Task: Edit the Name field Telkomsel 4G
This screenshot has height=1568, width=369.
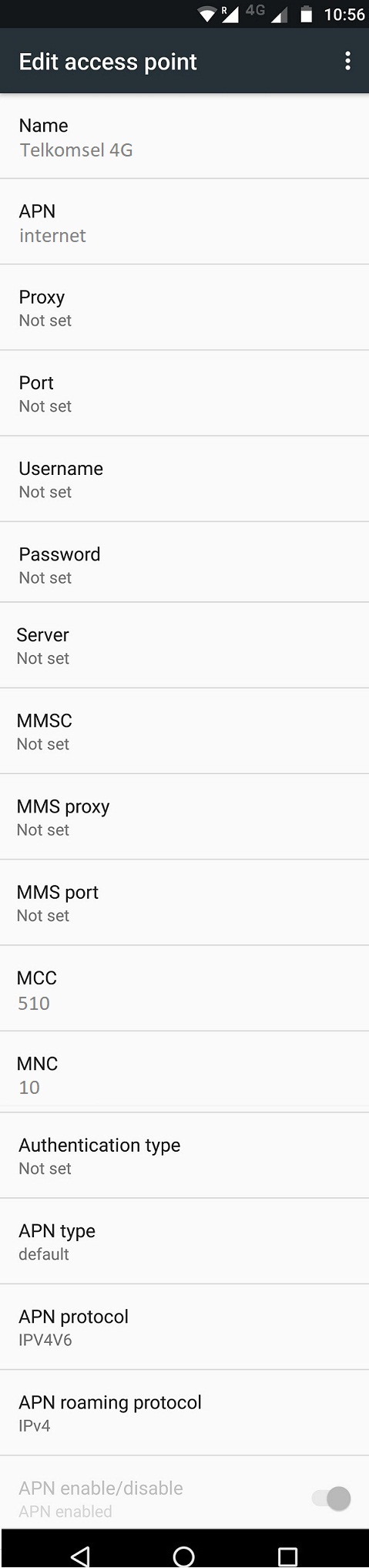Action: click(184, 136)
